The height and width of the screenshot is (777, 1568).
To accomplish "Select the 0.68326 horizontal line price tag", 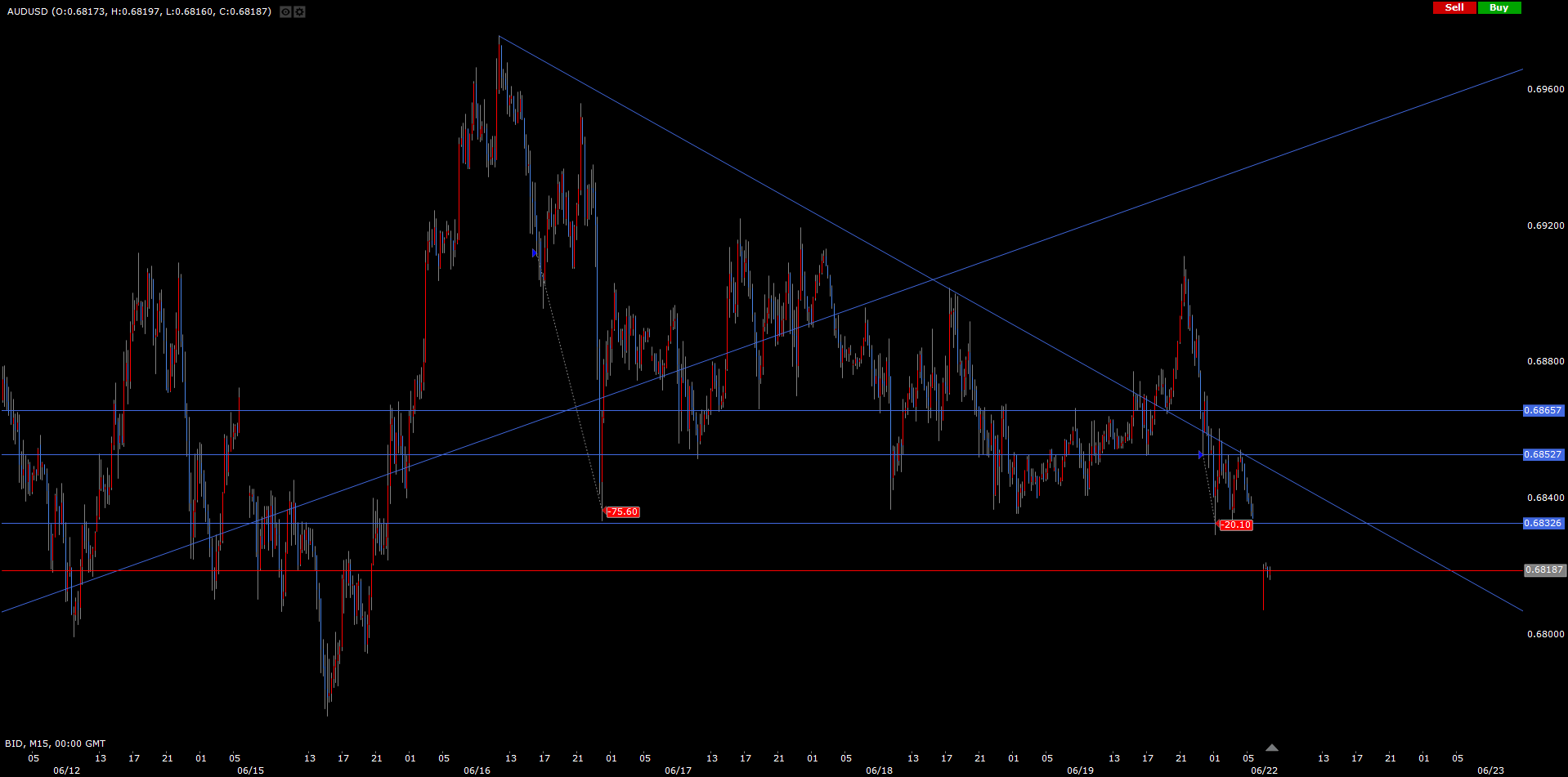I will [x=1543, y=523].
